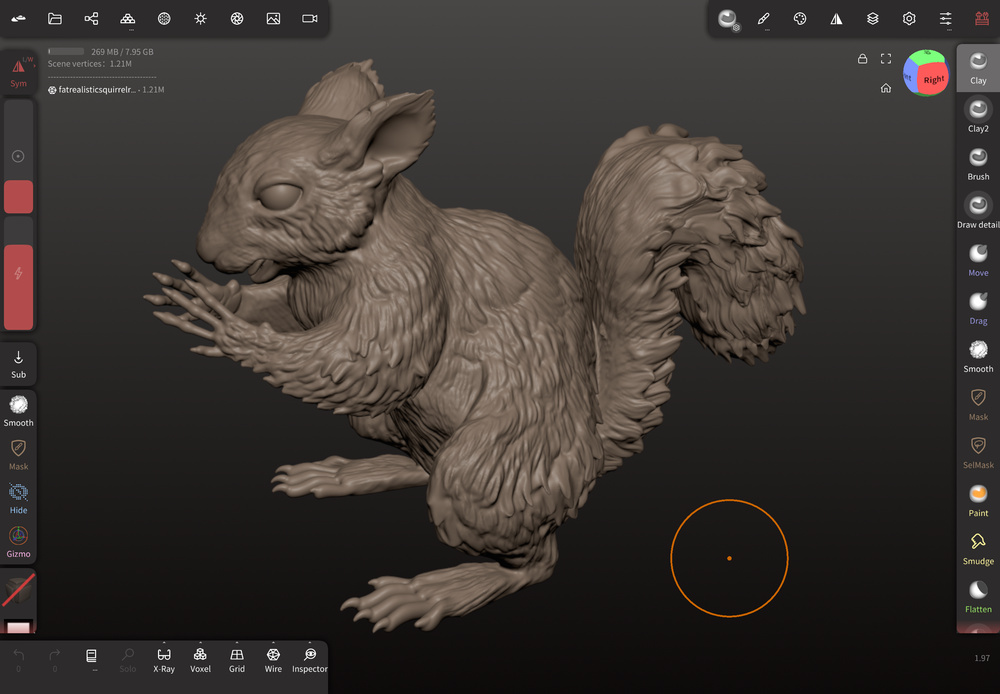Choose the Smudge tool
Screen dimensions: 1000x694
pos(978,548)
